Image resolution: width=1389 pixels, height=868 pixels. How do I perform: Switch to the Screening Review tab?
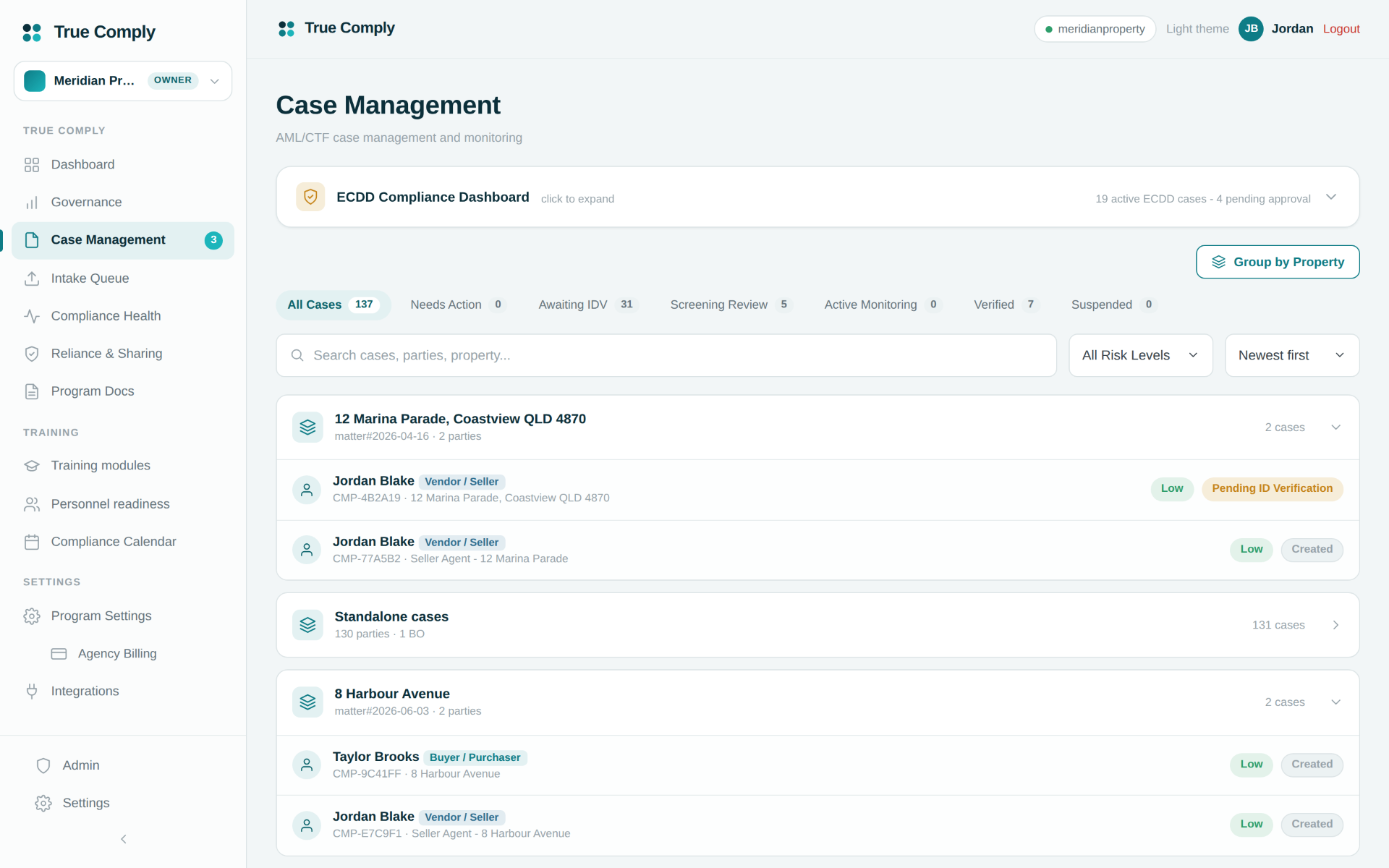coord(731,305)
